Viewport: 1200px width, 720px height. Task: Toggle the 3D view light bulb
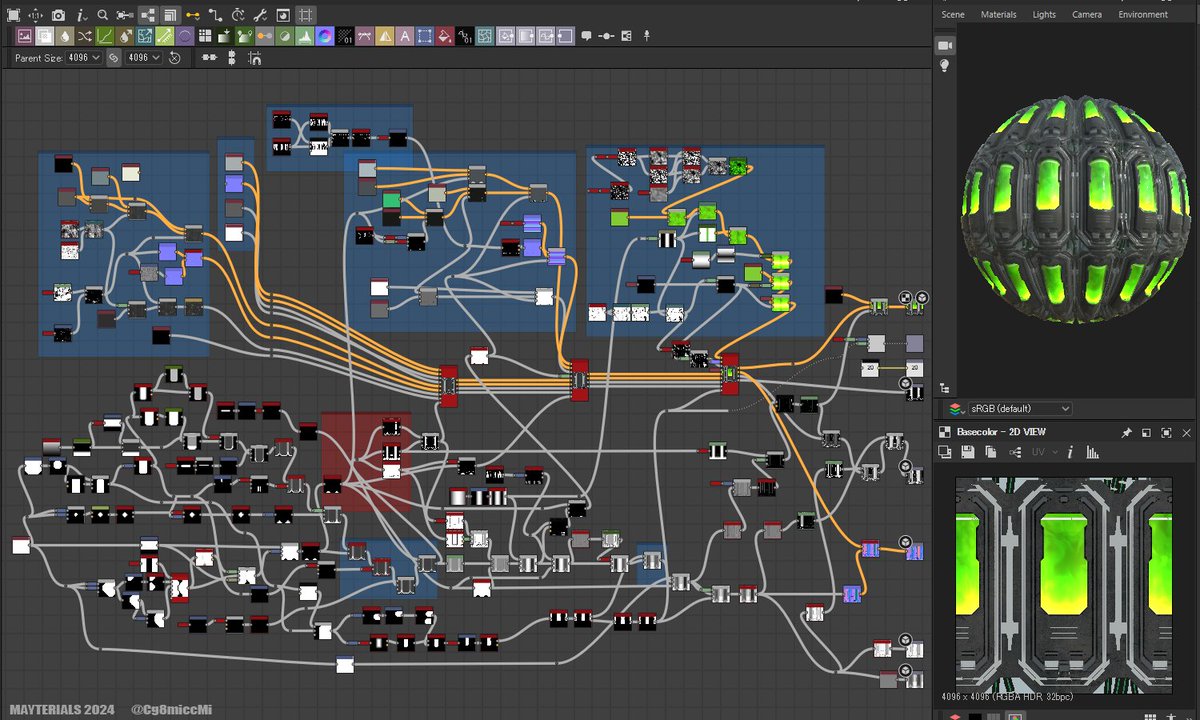tap(944, 66)
